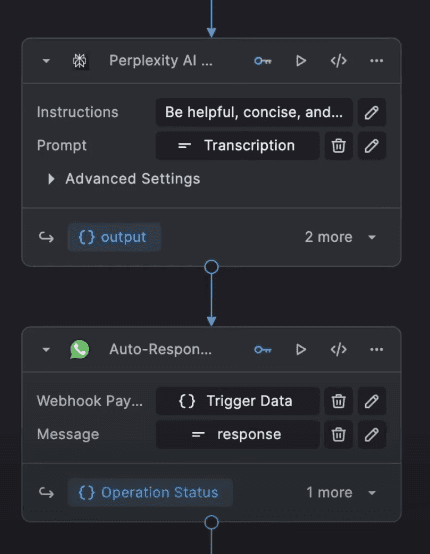430x554 pixels.
Task: Click the Be helpful, concise instructions field
Action: click(254, 112)
